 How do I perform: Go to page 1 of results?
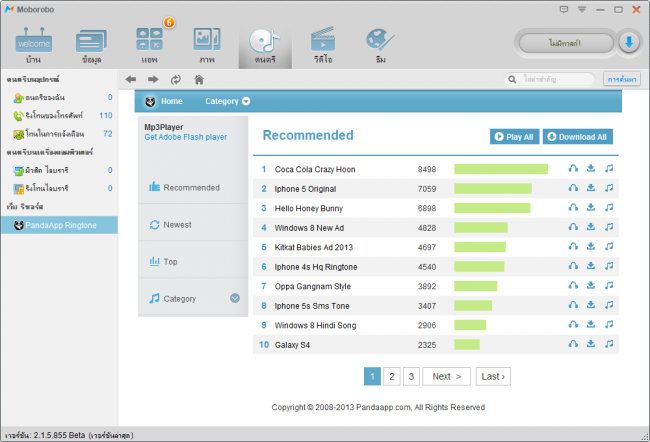point(372,376)
